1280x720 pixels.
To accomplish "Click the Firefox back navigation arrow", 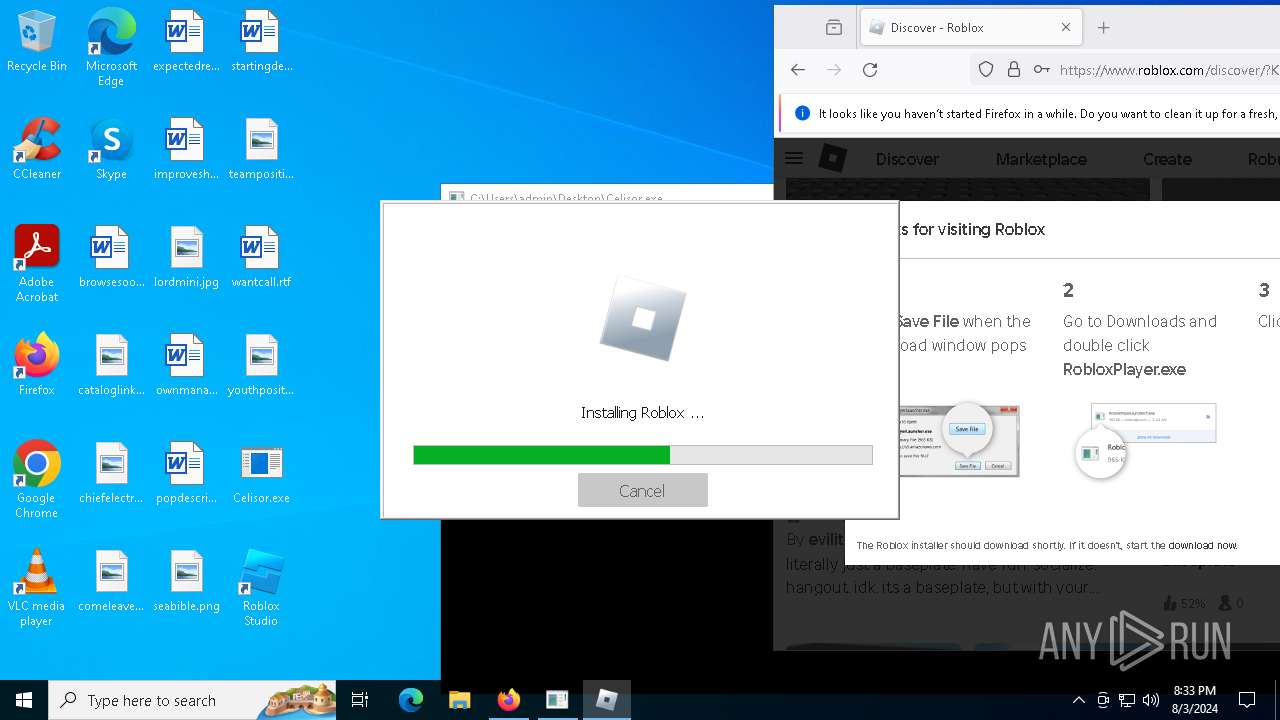I will tap(797, 69).
